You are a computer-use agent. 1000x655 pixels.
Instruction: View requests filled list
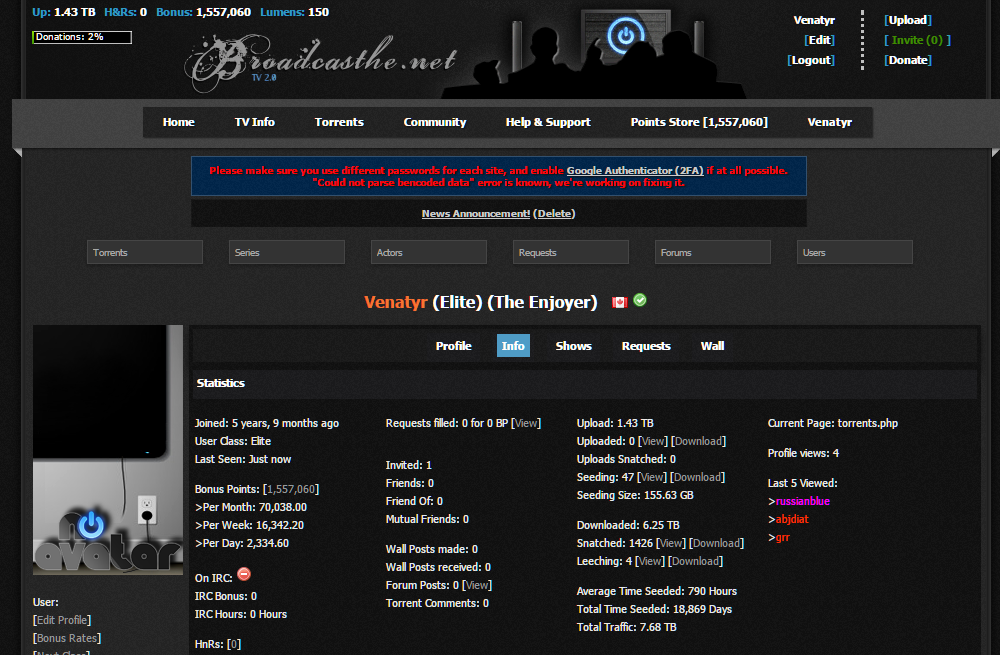pyautogui.click(x=526, y=423)
